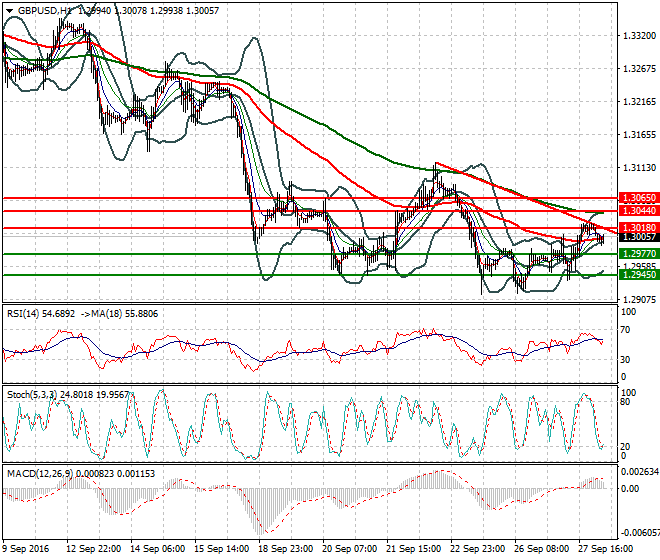Select the 1.31130 price scale value
660x560 pixels.
639,168
